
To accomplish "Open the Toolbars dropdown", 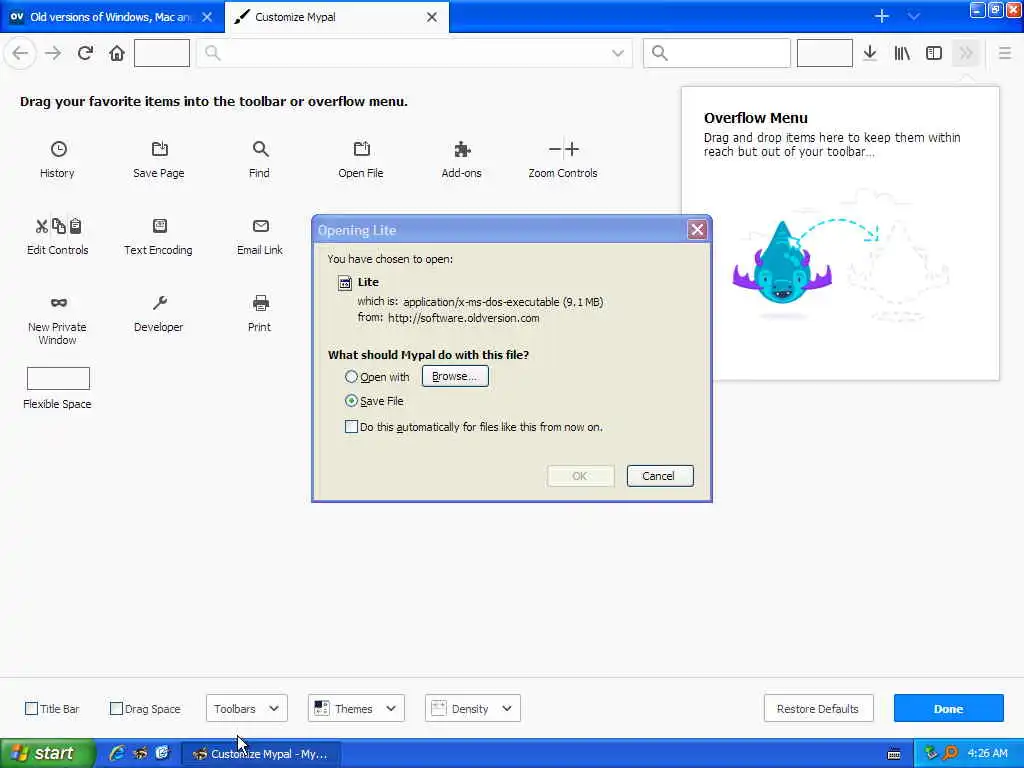I will (247, 709).
